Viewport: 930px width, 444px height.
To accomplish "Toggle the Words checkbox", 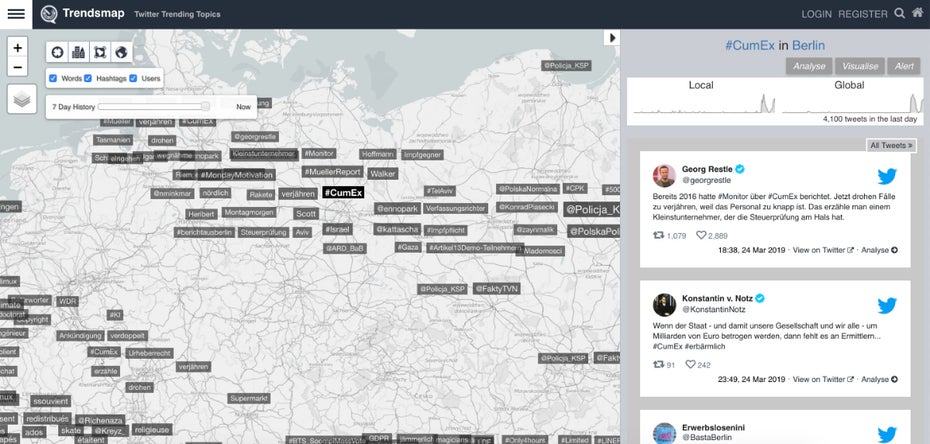I will pyautogui.click(x=53, y=78).
